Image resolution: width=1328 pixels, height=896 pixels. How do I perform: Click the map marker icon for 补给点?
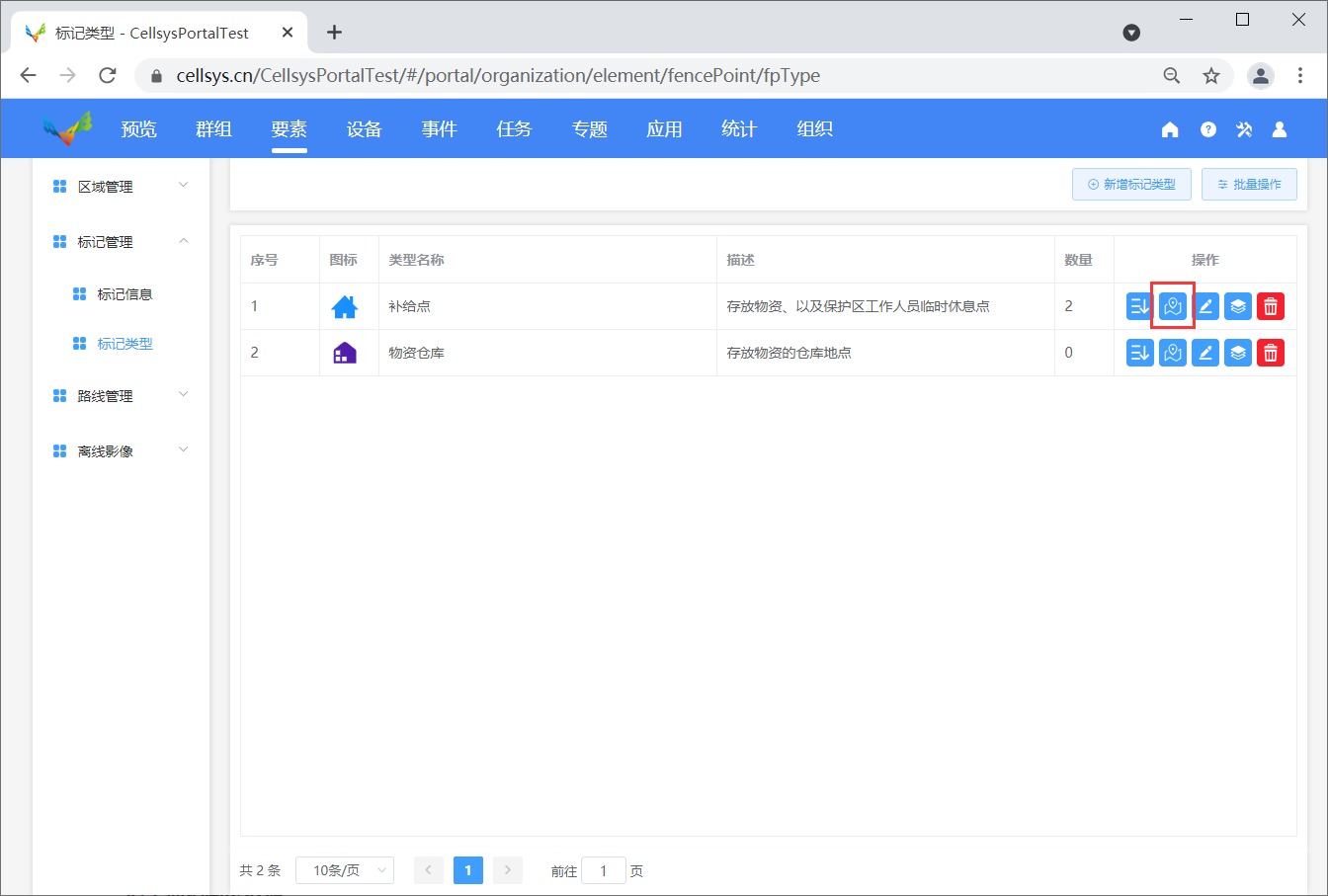(x=1173, y=306)
